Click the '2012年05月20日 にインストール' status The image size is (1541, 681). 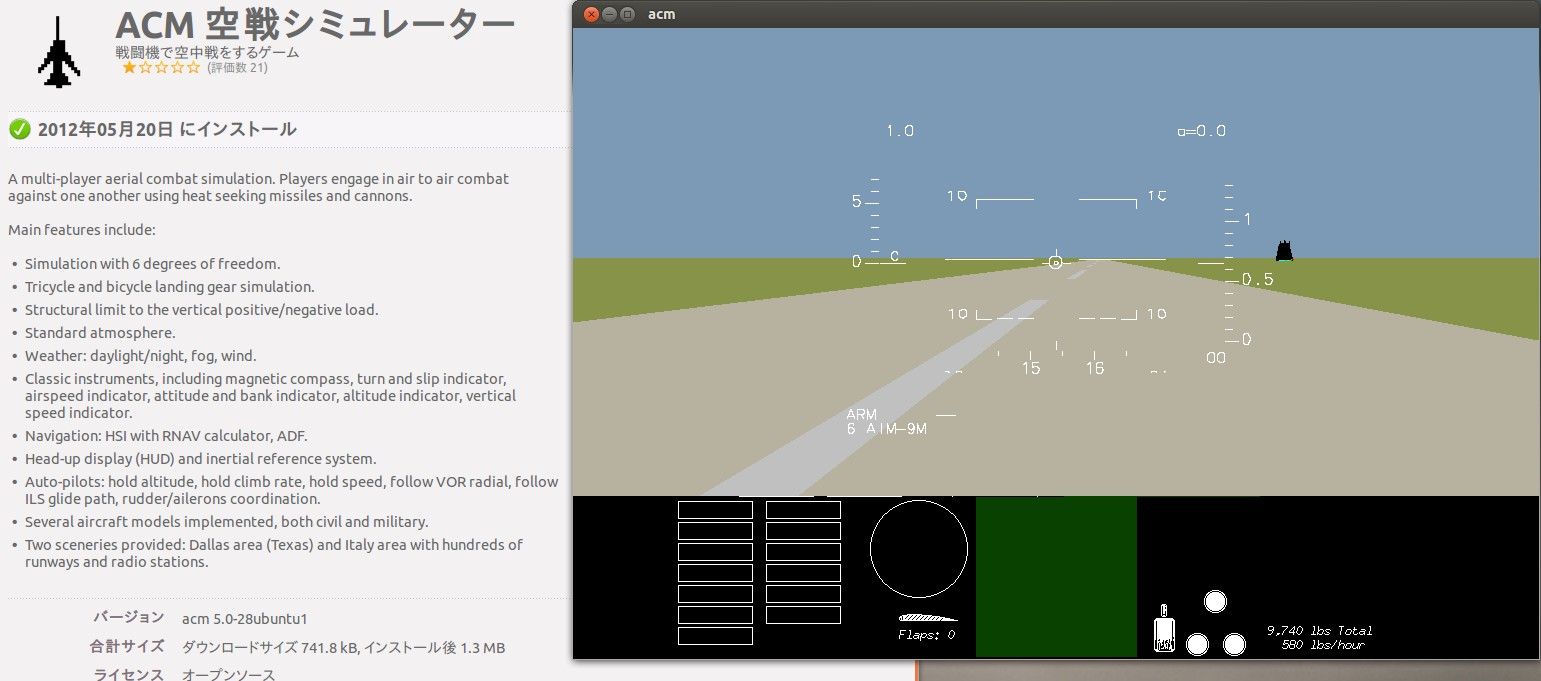pos(167,129)
